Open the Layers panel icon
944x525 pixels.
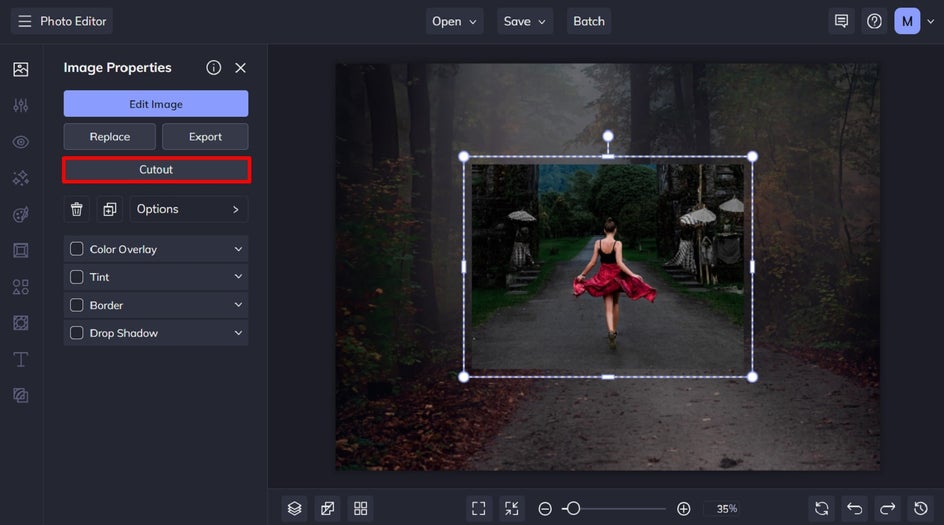[x=294, y=508]
